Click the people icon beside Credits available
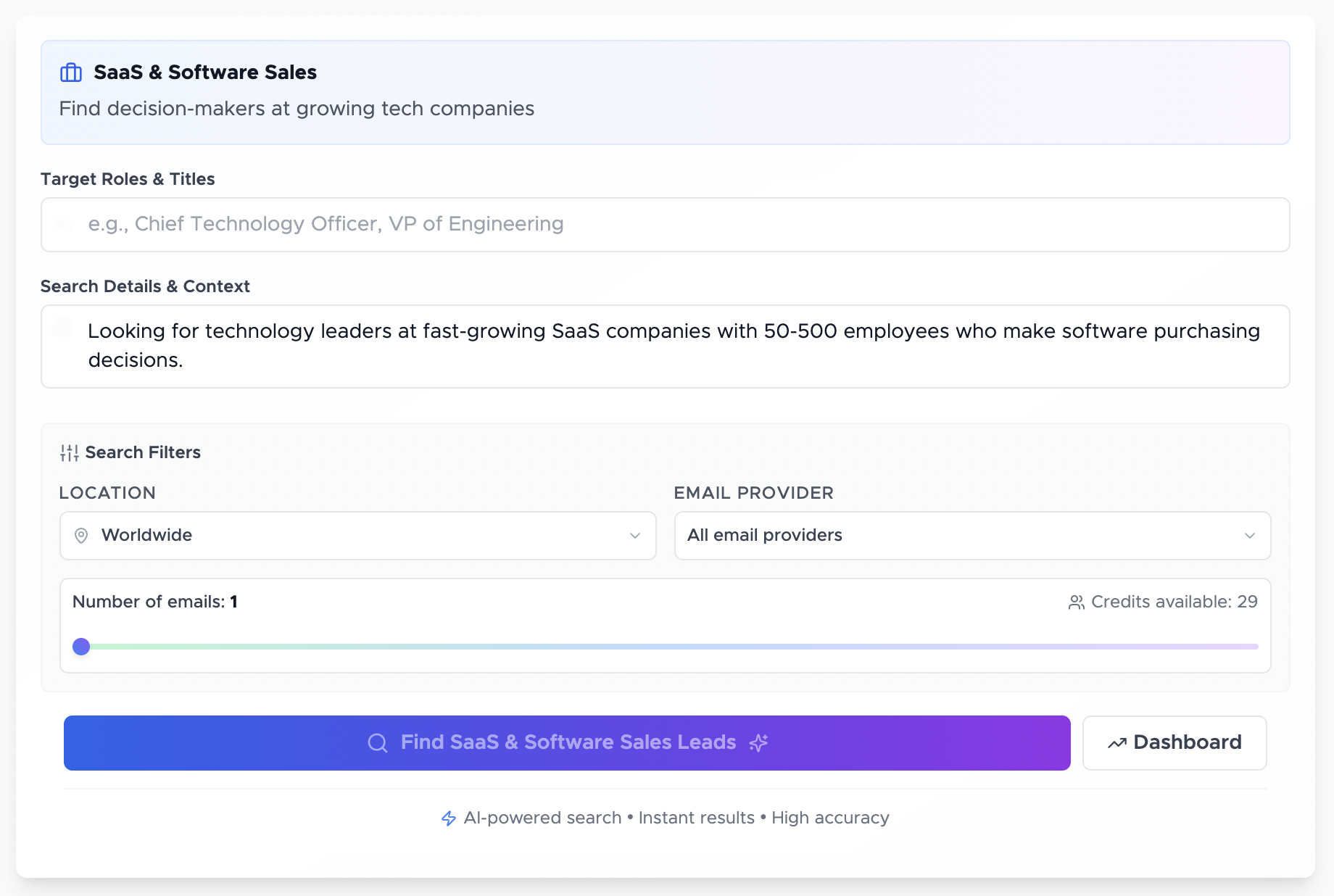Image resolution: width=1334 pixels, height=896 pixels. point(1076,602)
